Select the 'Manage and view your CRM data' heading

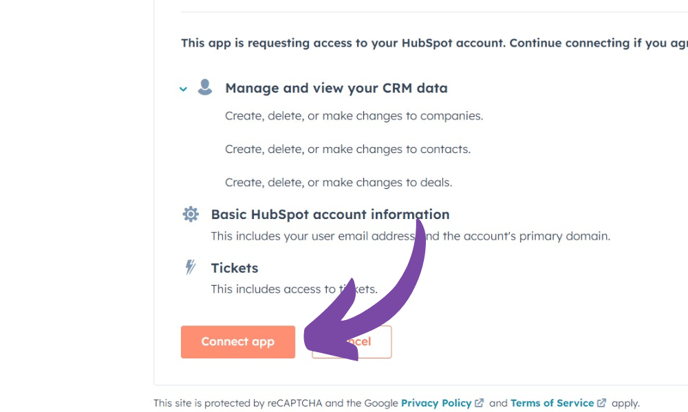[x=336, y=88]
